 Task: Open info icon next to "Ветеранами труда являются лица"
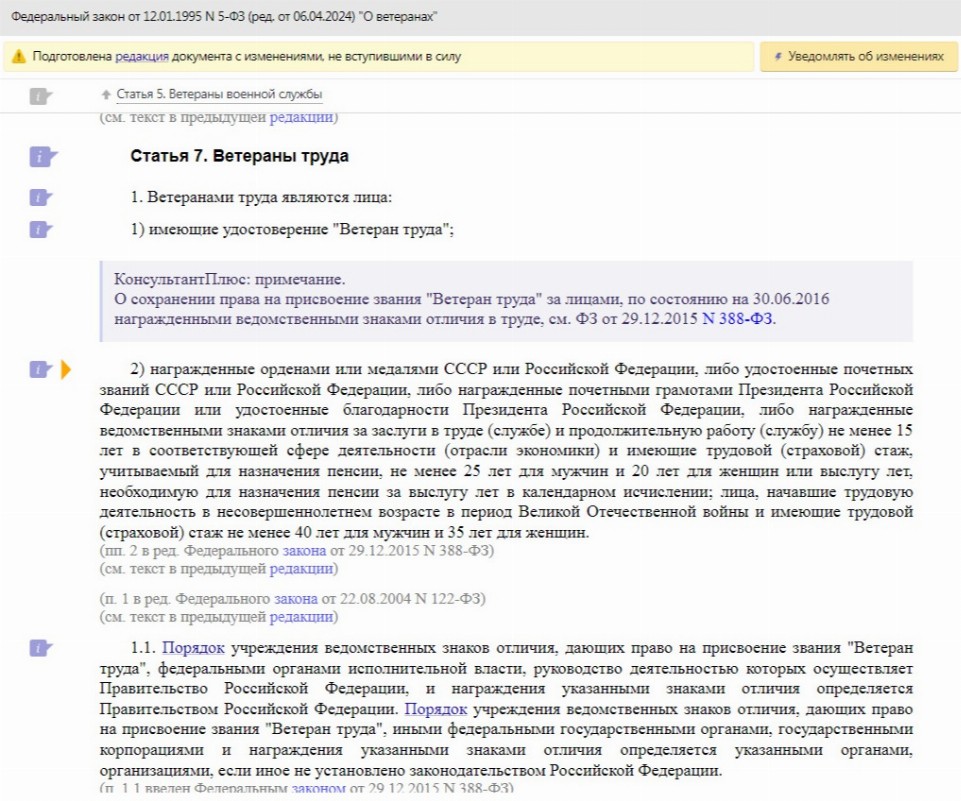click(x=41, y=198)
